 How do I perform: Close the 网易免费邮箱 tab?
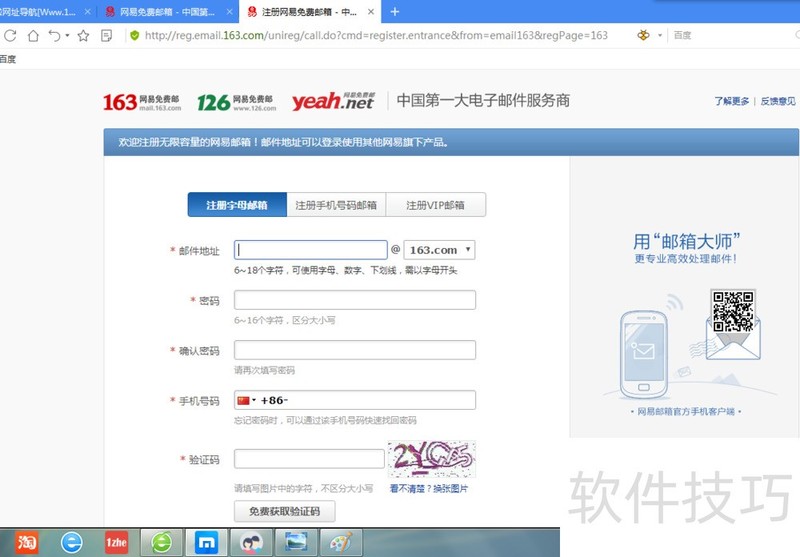click(x=229, y=11)
